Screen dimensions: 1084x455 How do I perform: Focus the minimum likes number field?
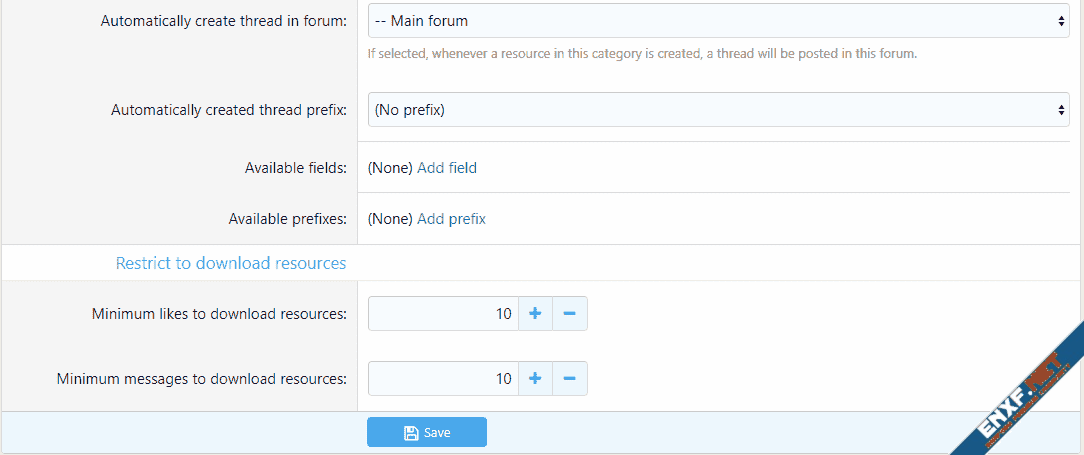click(x=443, y=314)
